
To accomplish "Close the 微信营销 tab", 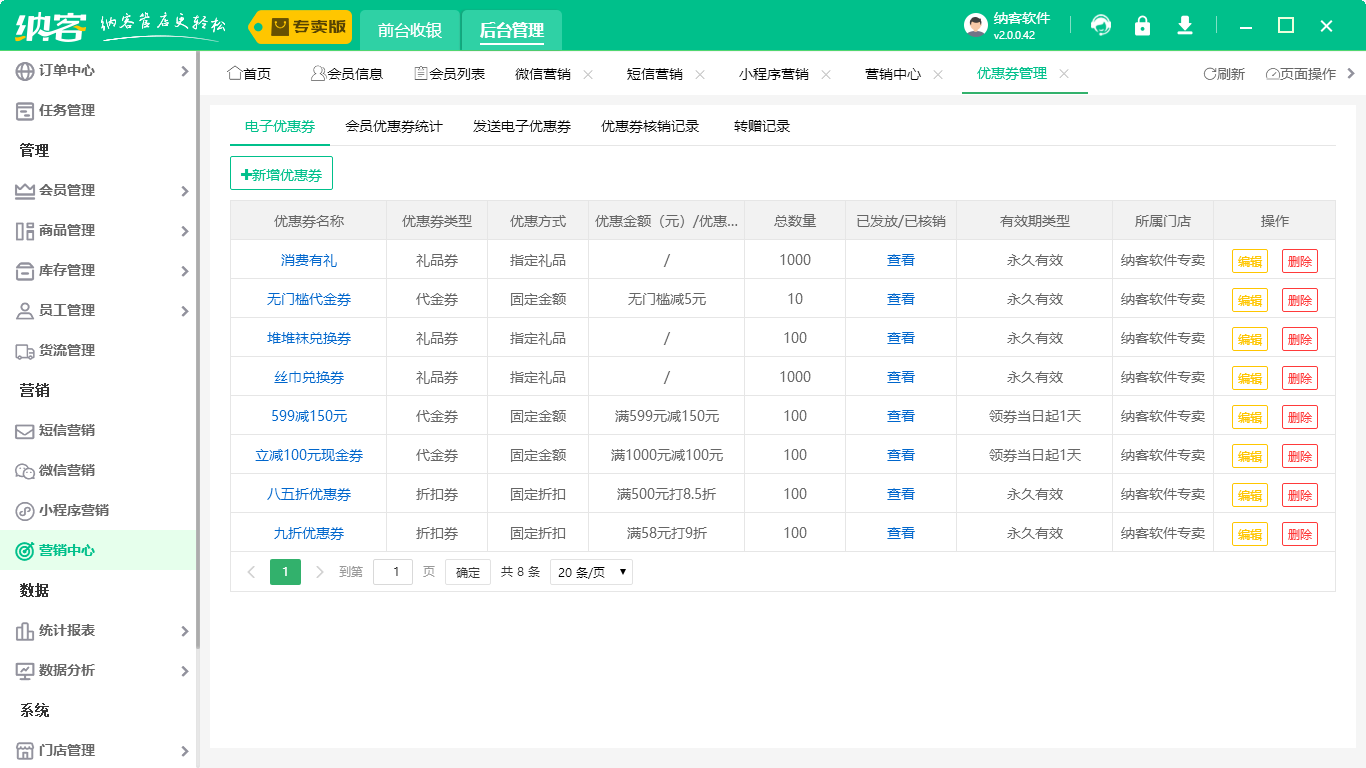I will coord(588,74).
